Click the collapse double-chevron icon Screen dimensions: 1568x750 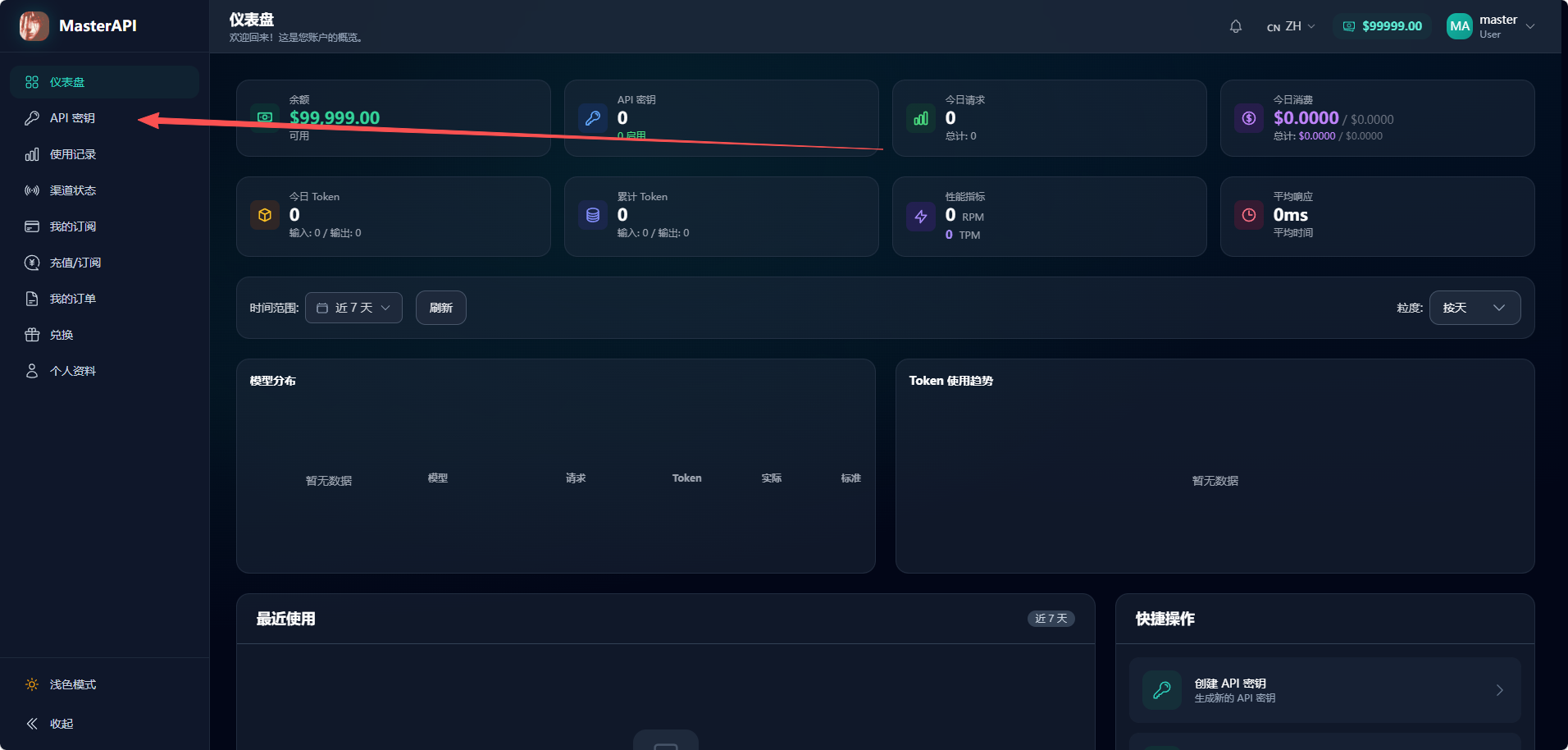coord(32,724)
